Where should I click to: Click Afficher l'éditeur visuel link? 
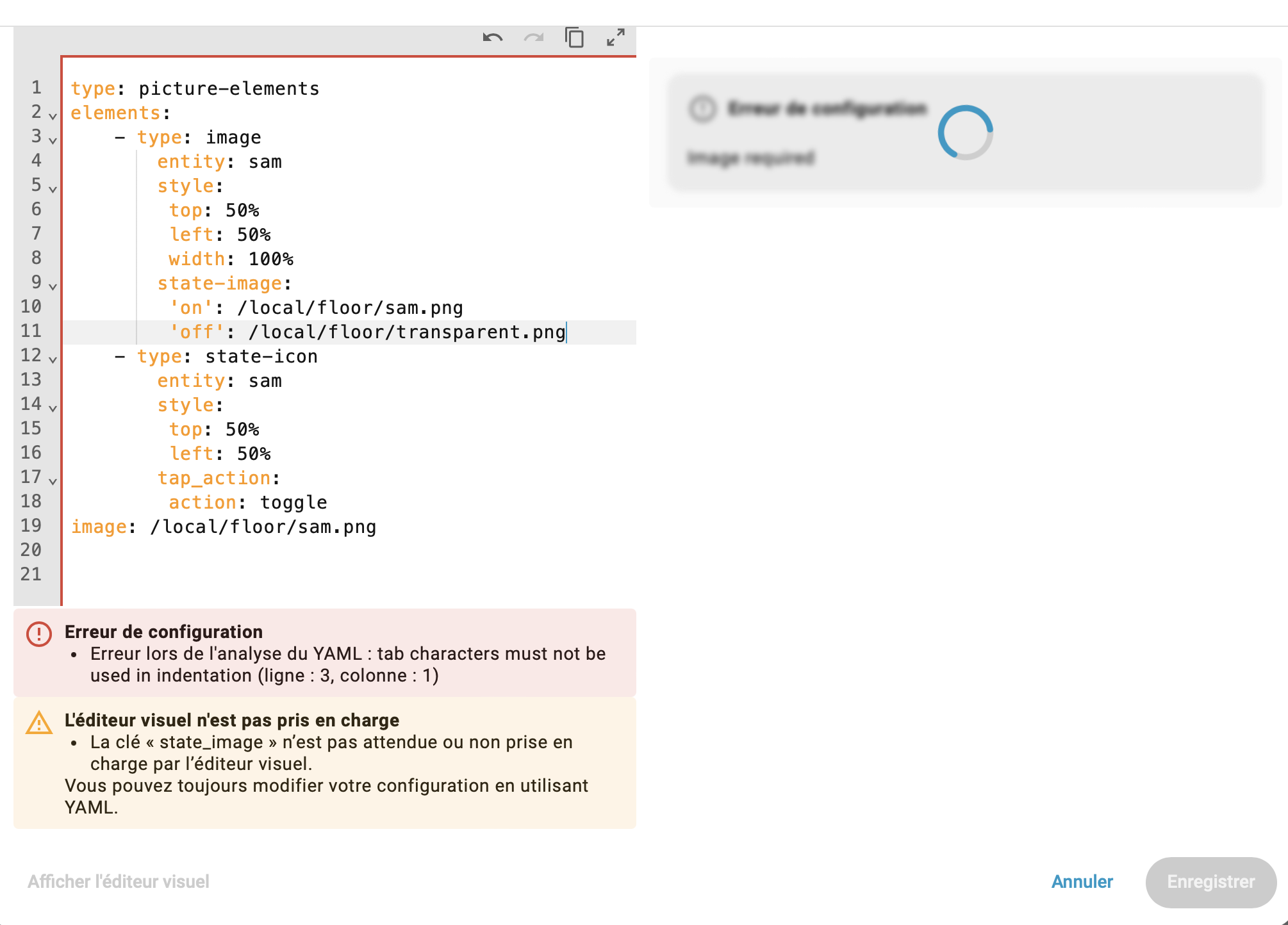point(119,881)
